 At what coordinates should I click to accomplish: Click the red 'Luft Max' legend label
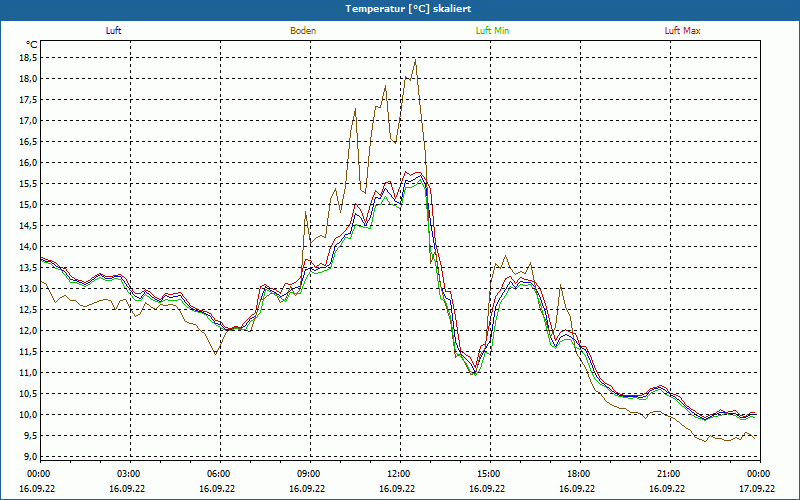tap(682, 31)
